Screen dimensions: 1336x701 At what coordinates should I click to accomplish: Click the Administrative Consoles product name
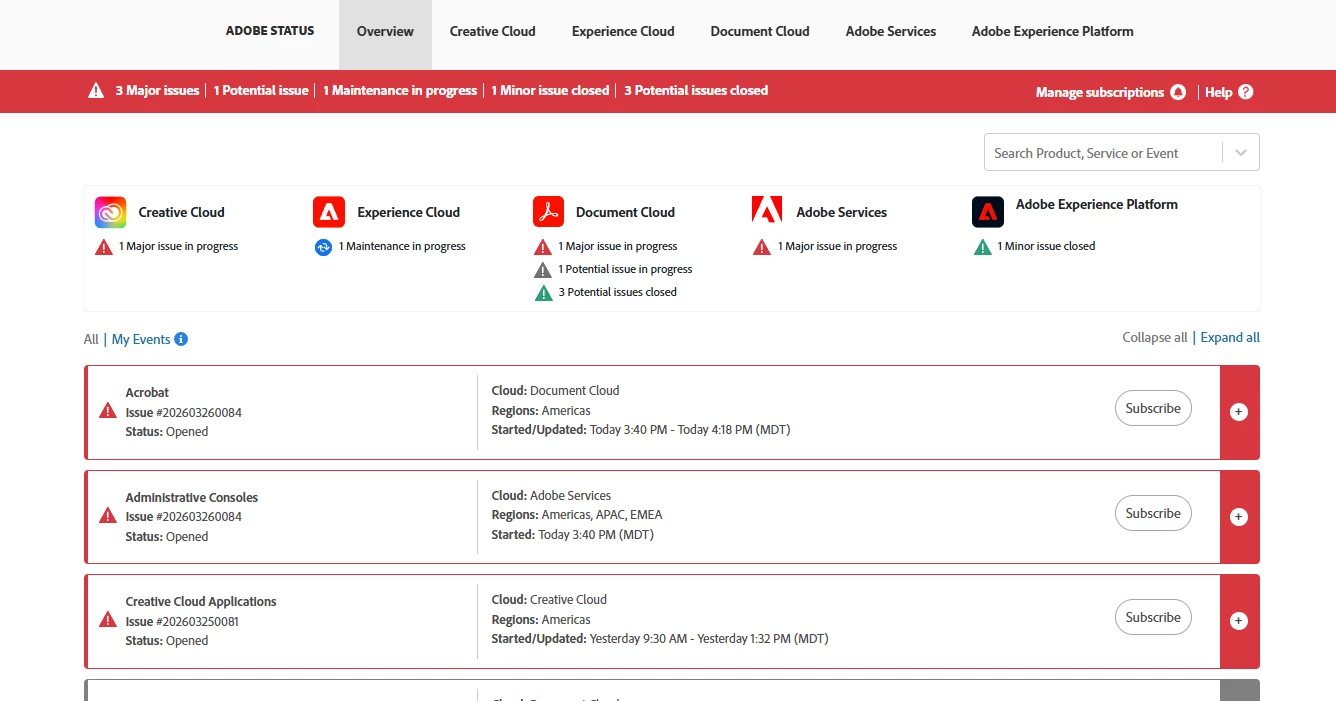click(x=192, y=497)
